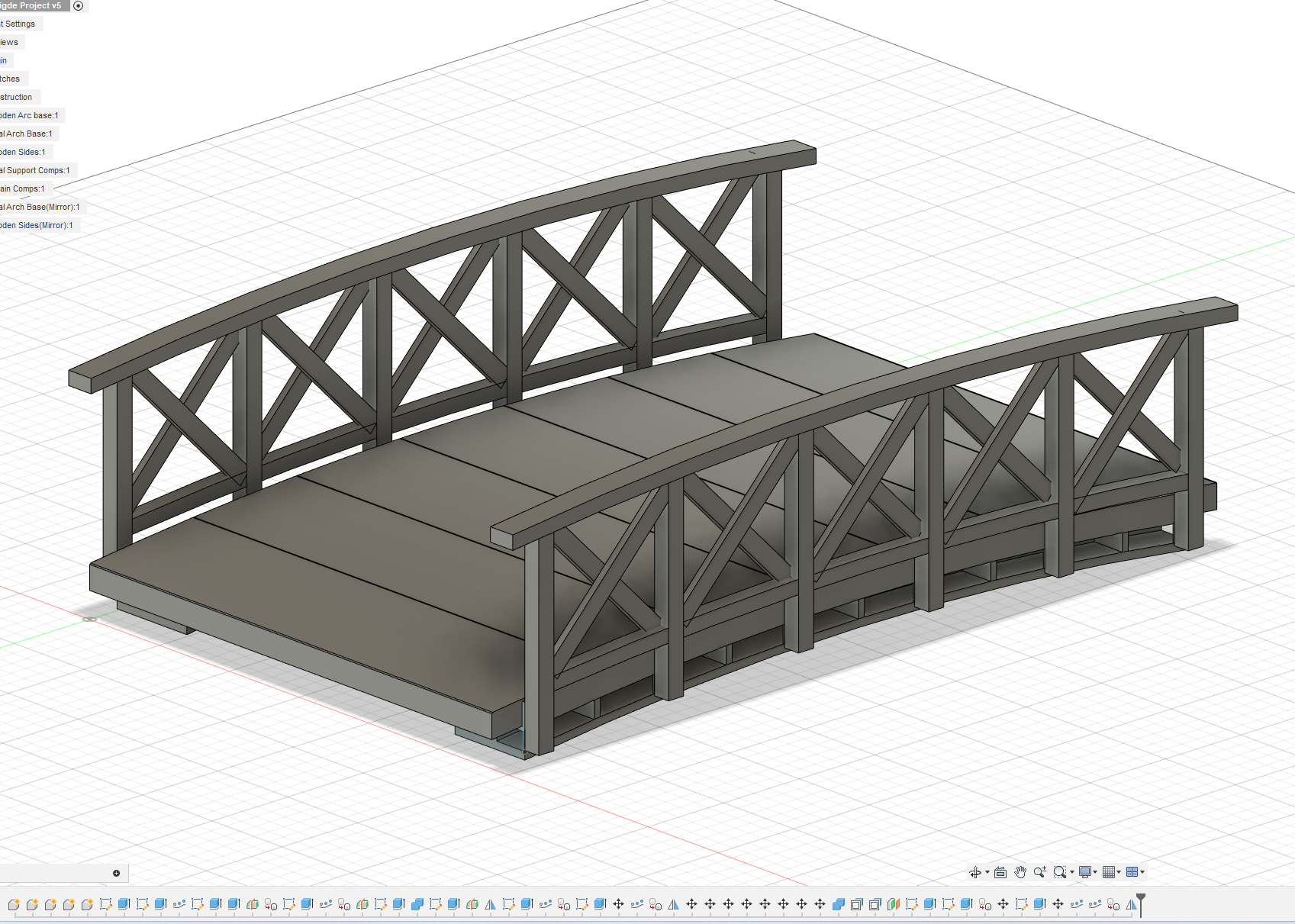Open the Viewports dropdown arrow
This screenshot has width=1295, height=924.
pos(1142,872)
